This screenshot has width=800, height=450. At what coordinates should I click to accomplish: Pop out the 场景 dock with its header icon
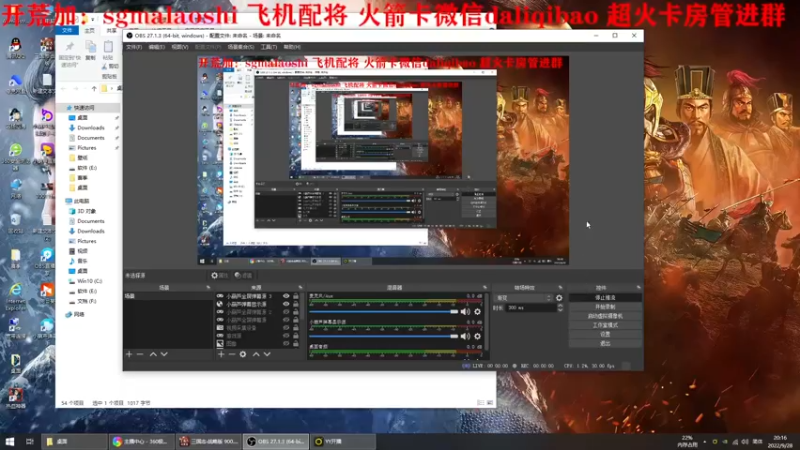[x=208, y=288]
